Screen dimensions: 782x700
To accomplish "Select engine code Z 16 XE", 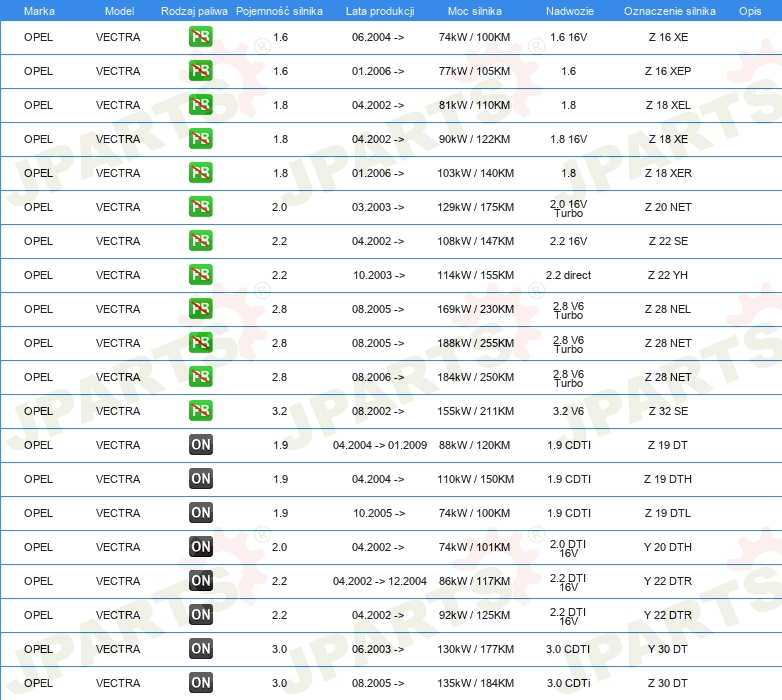I will [x=668, y=37].
